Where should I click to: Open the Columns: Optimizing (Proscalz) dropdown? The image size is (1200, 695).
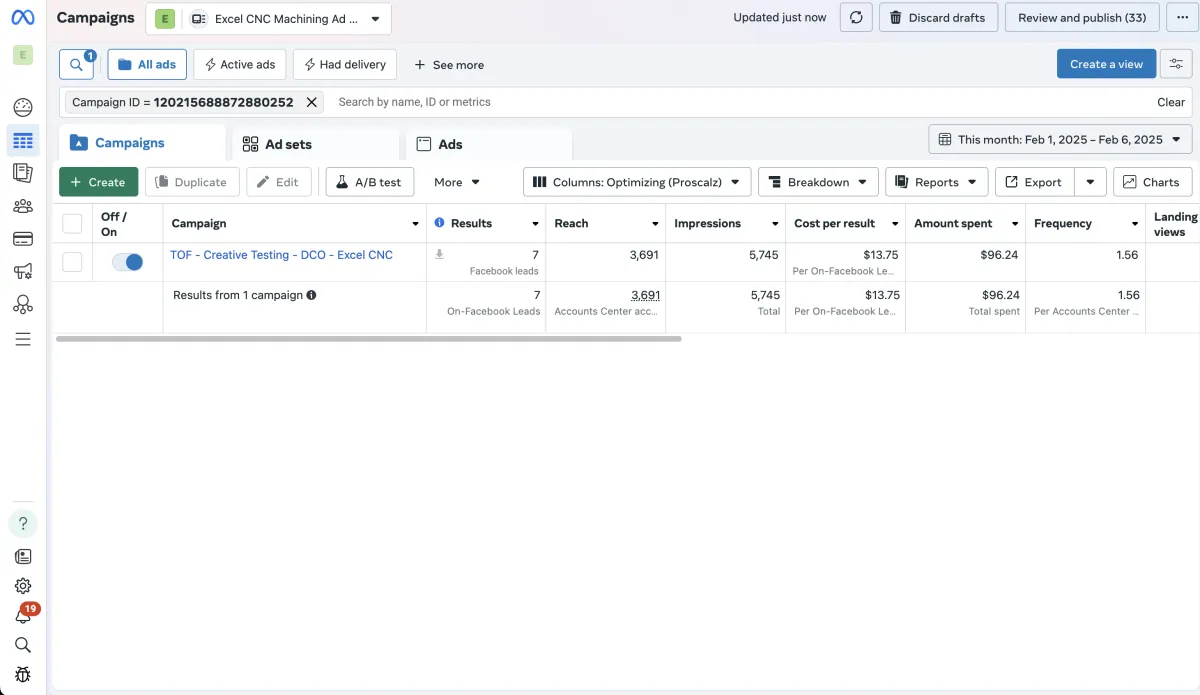[637, 182]
